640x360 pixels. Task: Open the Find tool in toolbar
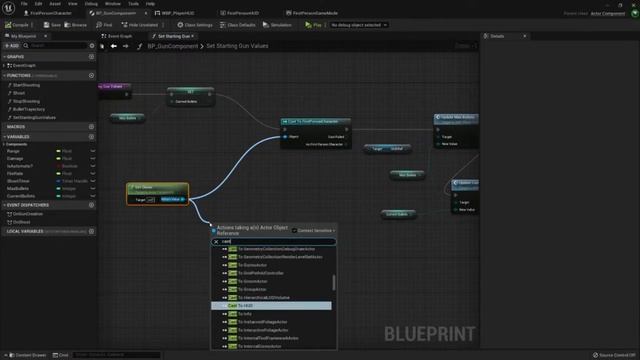click(x=104, y=25)
